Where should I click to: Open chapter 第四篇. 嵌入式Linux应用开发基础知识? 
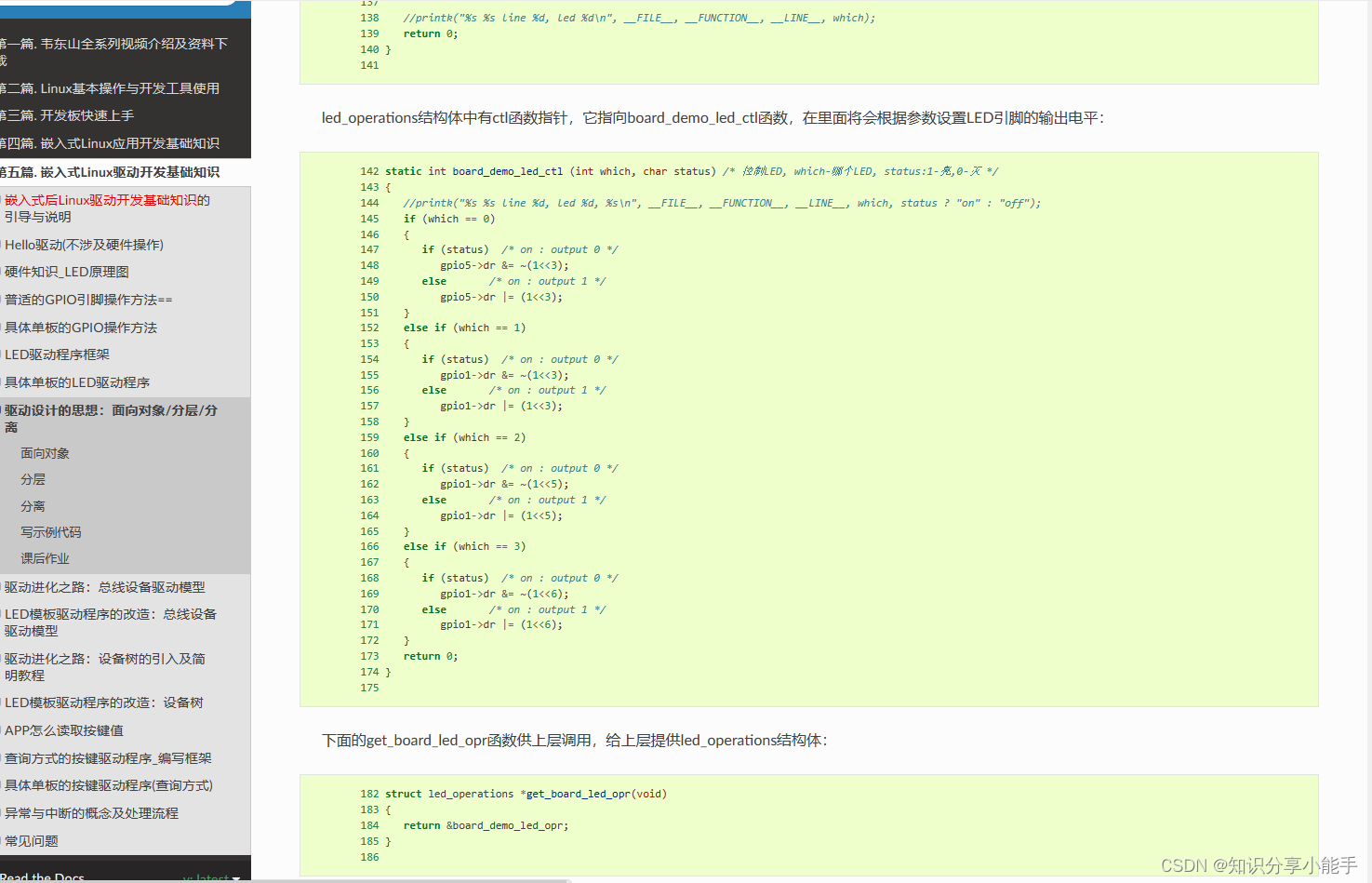click(110, 143)
